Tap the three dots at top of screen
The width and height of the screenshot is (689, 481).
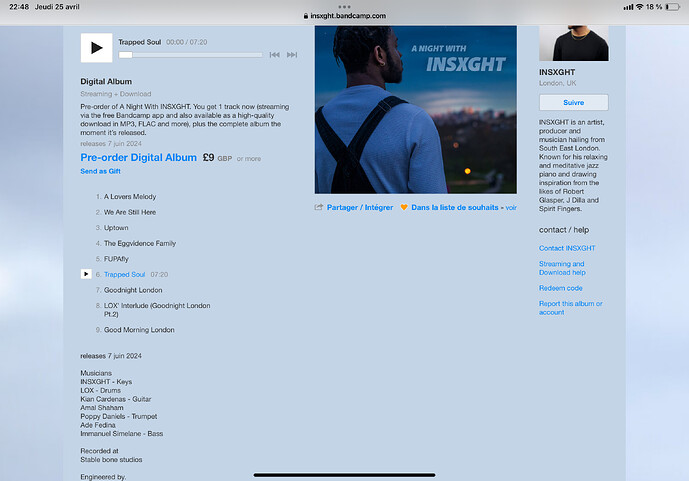coord(344,5)
